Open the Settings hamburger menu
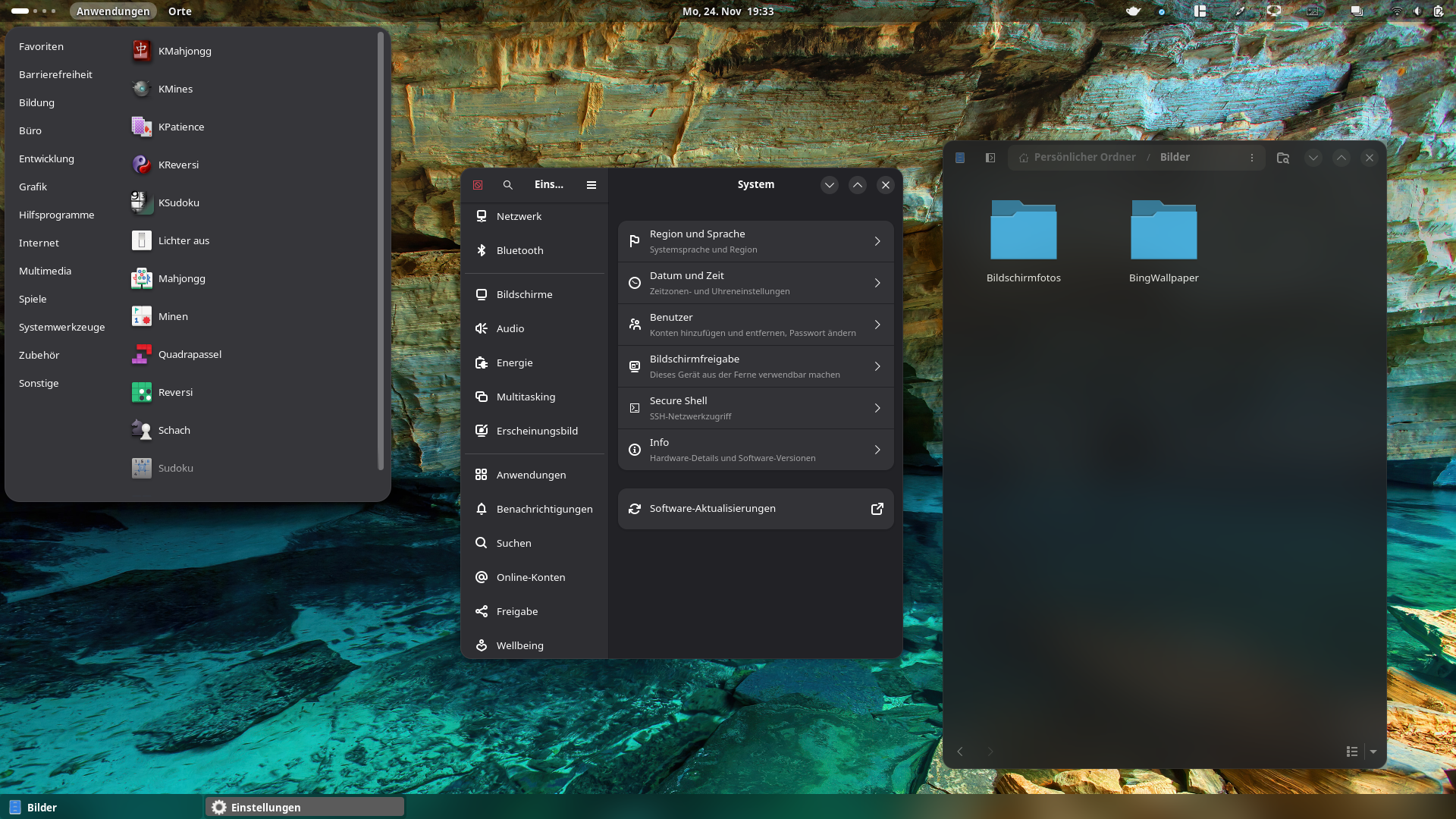1456x819 pixels. 591,185
